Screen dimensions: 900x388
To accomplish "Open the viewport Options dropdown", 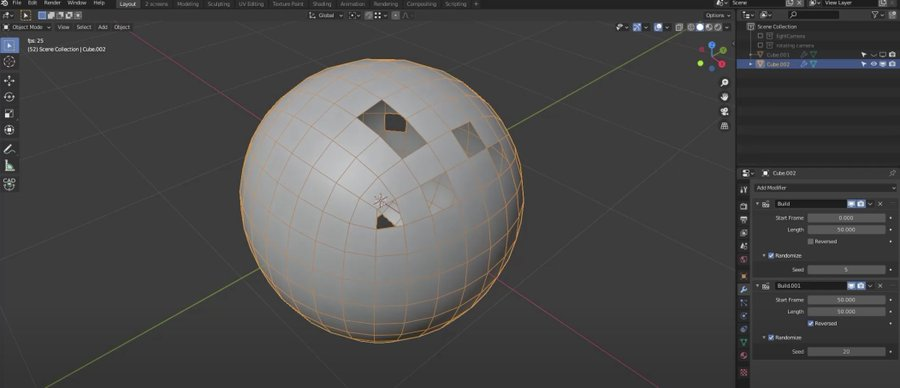I will click(718, 15).
